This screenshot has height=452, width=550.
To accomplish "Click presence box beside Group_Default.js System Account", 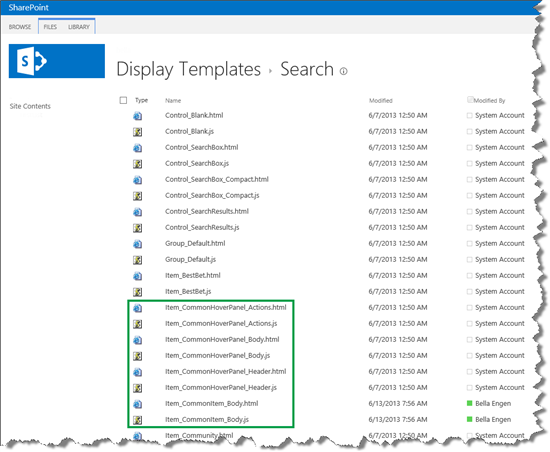I will pos(469,259).
